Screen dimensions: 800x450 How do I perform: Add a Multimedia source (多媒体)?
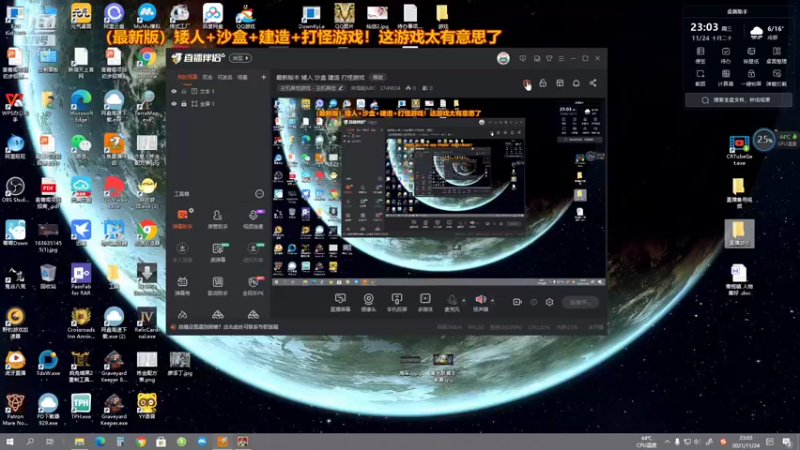point(425,302)
